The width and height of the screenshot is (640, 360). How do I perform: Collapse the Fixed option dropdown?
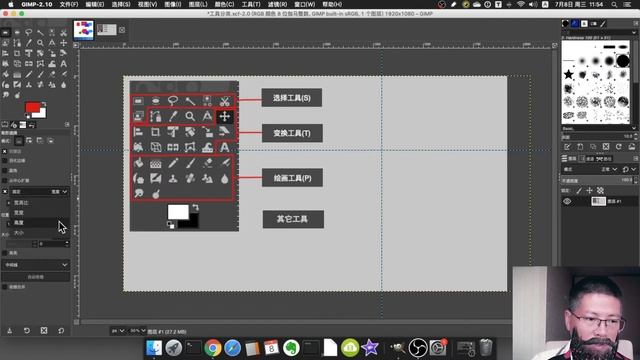(x=39, y=191)
